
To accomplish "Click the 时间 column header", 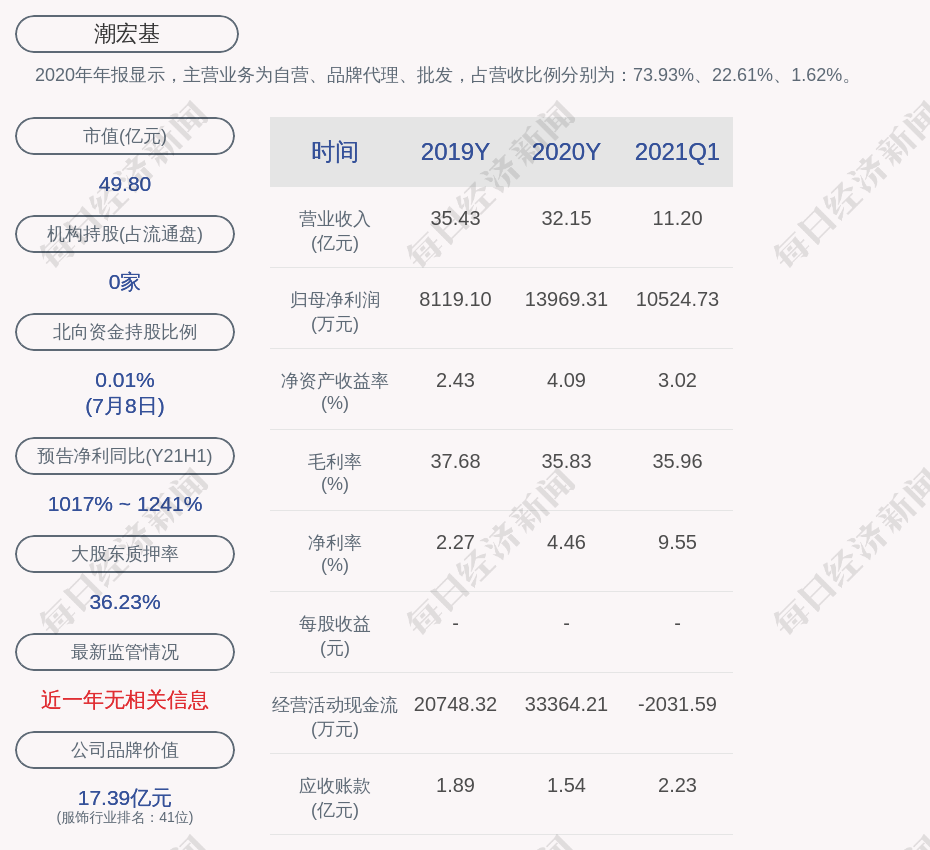I will [335, 152].
